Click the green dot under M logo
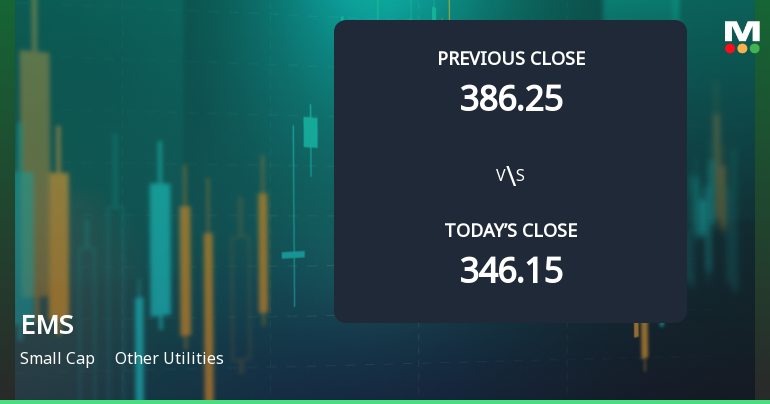 pos(755,49)
